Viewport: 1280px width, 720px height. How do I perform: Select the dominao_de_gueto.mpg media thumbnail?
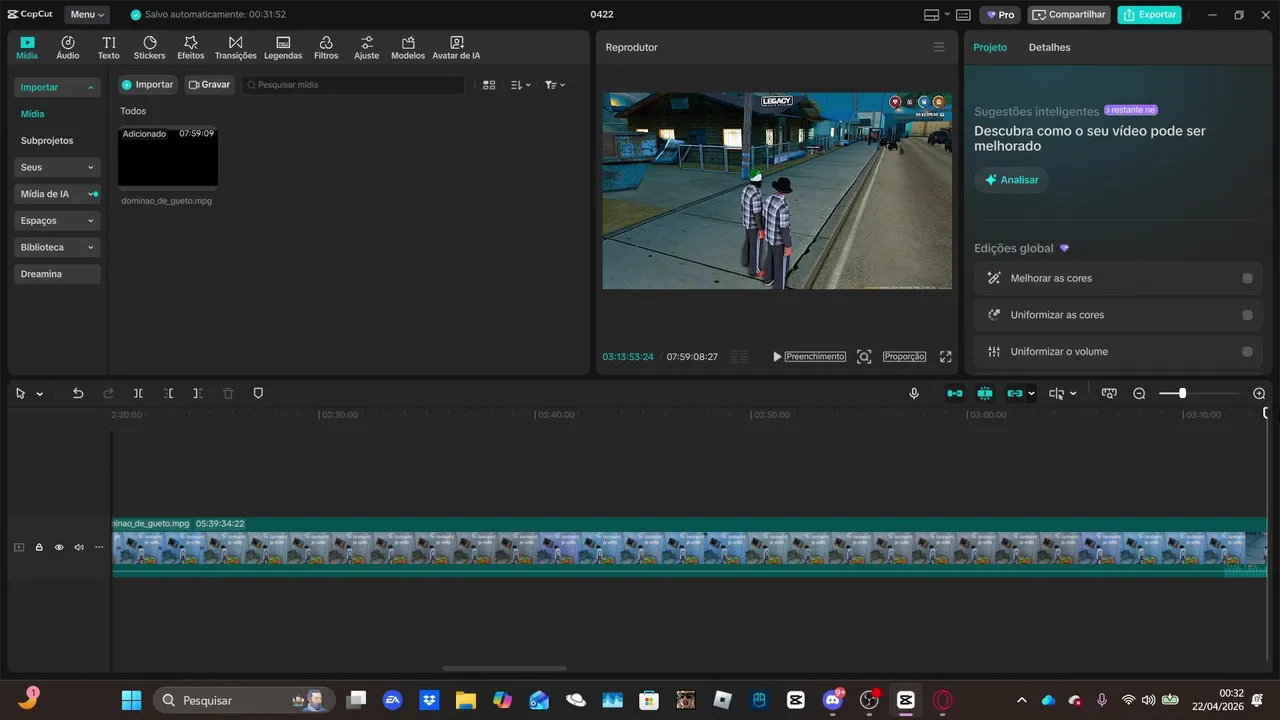click(168, 156)
